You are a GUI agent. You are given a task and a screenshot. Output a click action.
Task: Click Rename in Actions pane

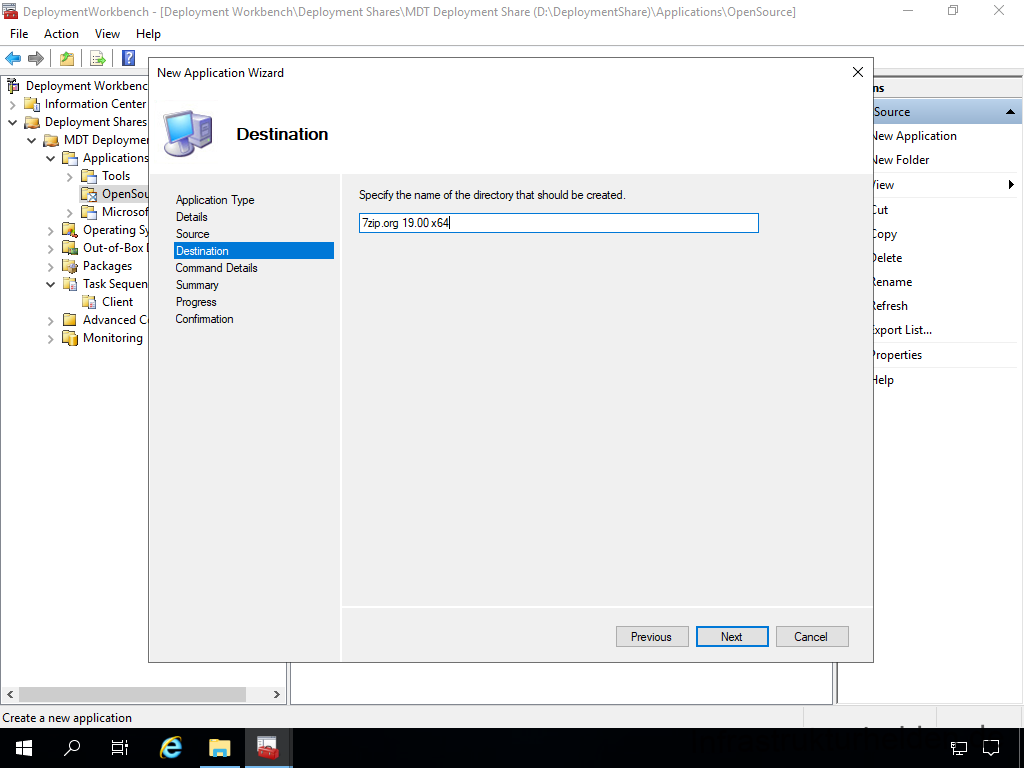(893, 282)
